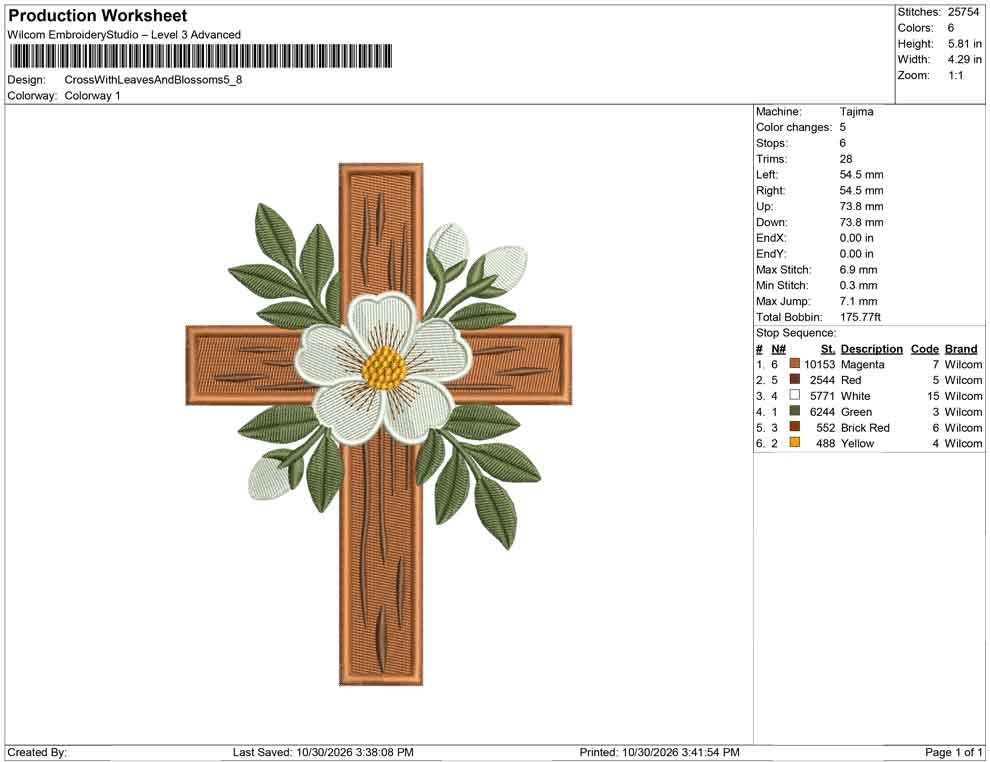Click the Created By footer label

37,752
